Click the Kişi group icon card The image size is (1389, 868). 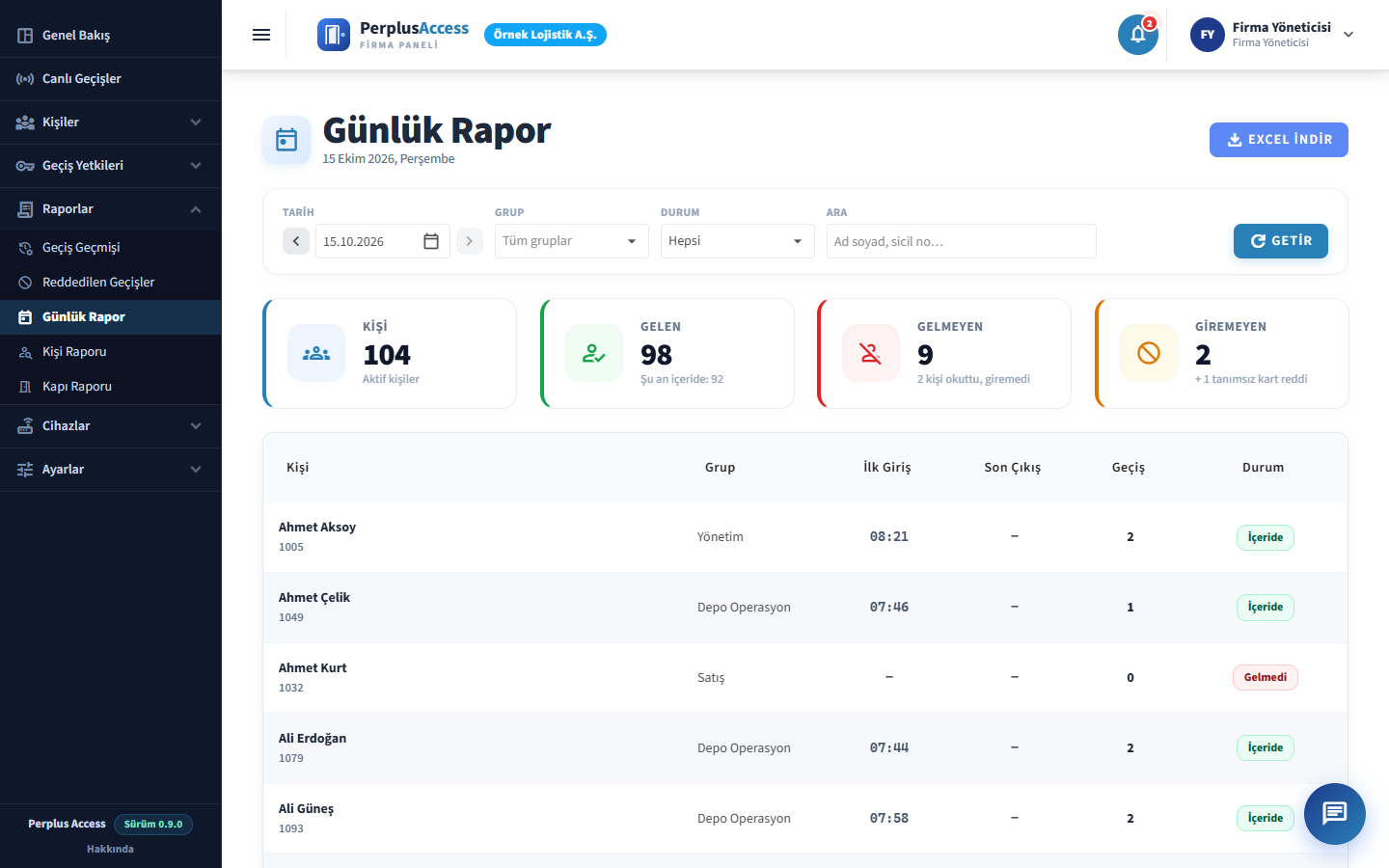(x=316, y=353)
